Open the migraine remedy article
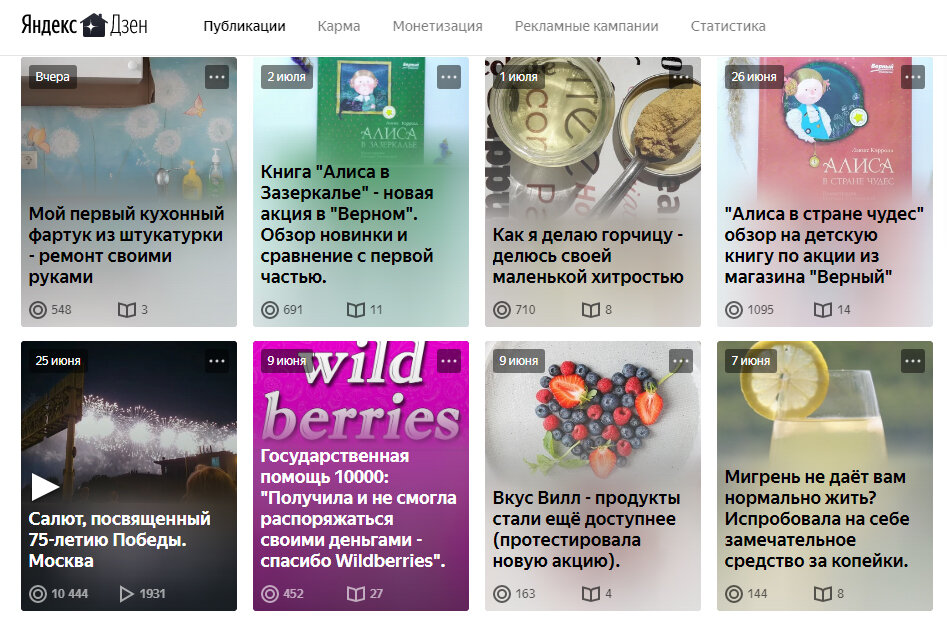947x620 pixels. pyautogui.click(x=817, y=519)
